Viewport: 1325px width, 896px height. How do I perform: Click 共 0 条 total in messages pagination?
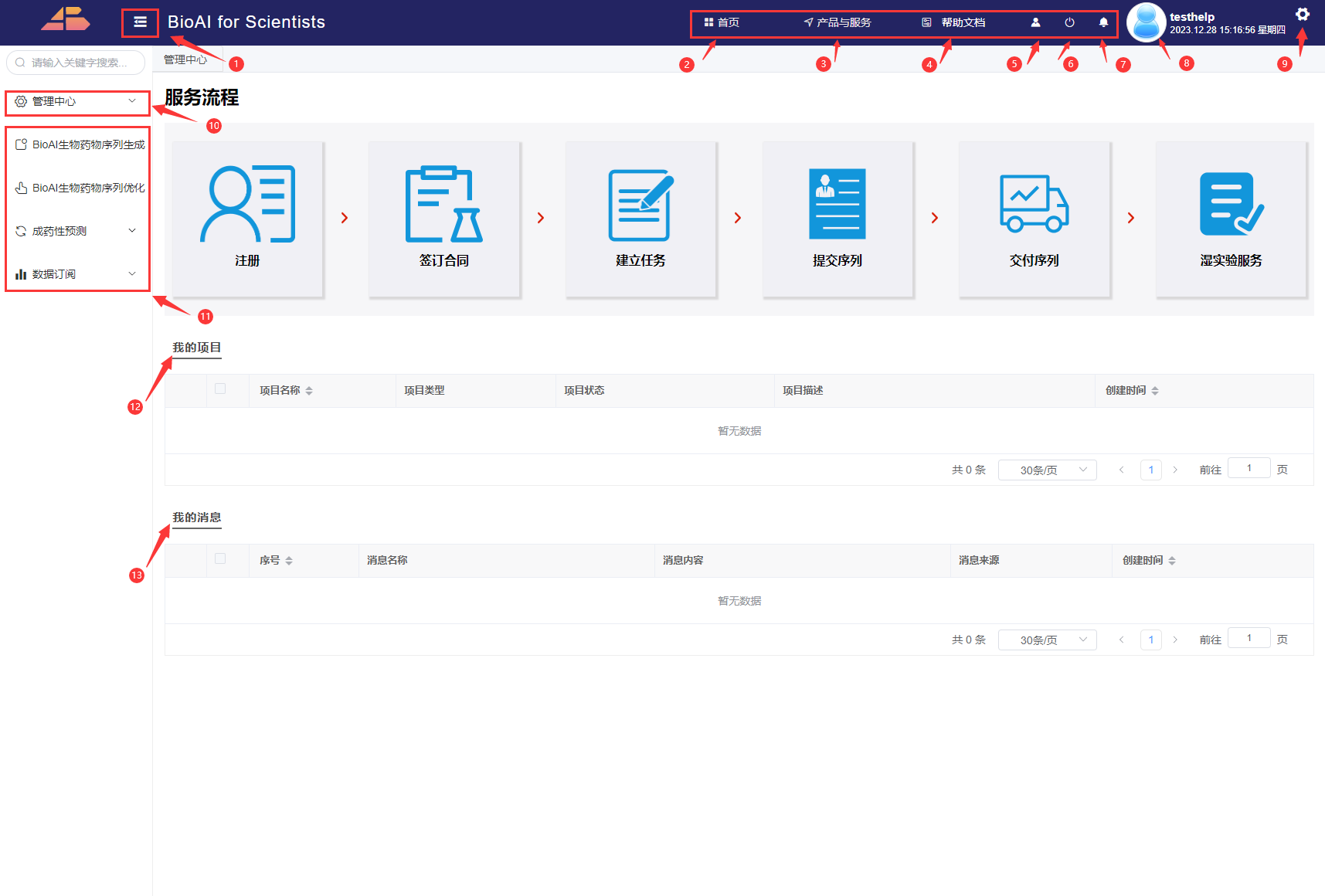[969, 640]
